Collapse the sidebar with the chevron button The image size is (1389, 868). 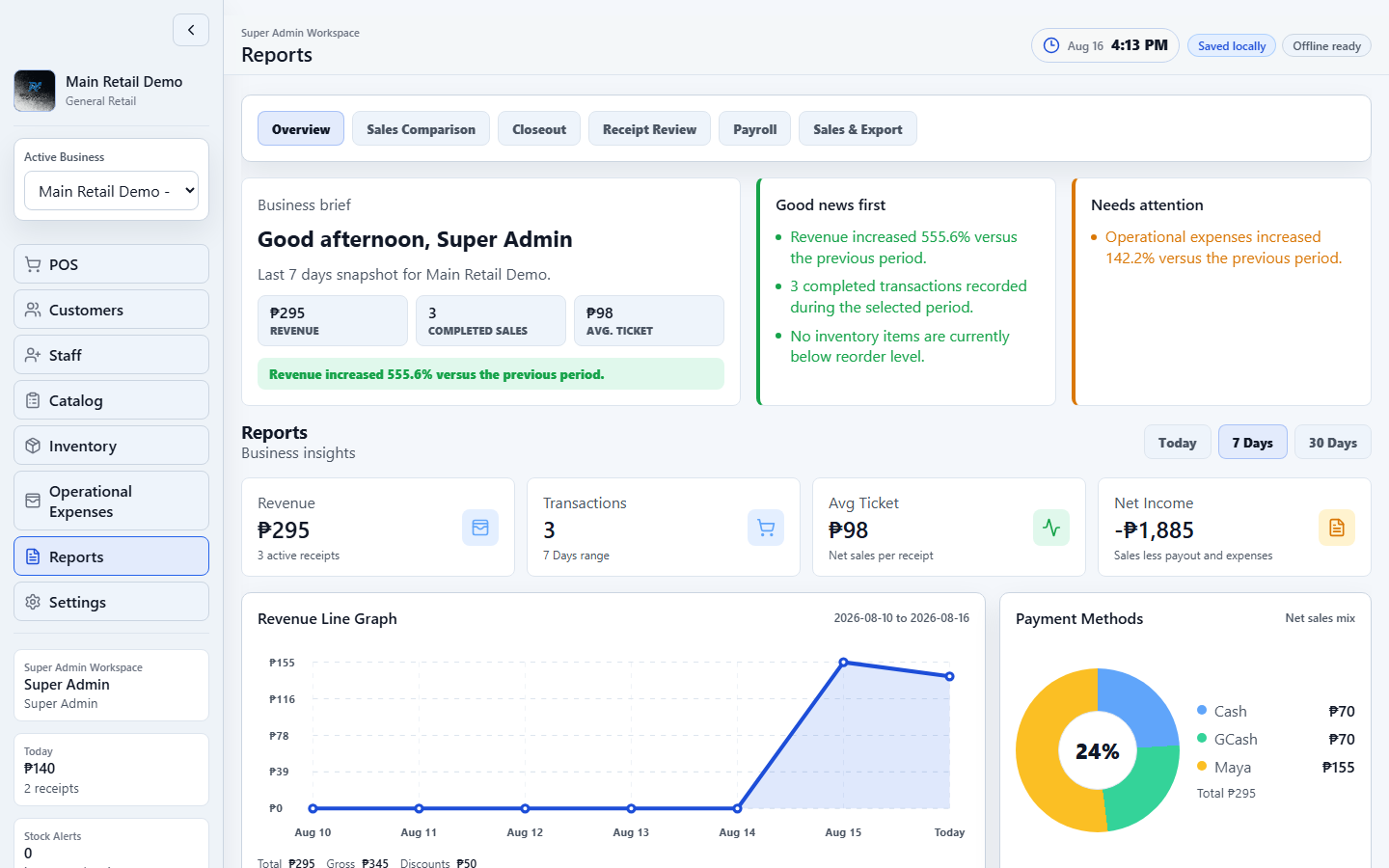191,30
